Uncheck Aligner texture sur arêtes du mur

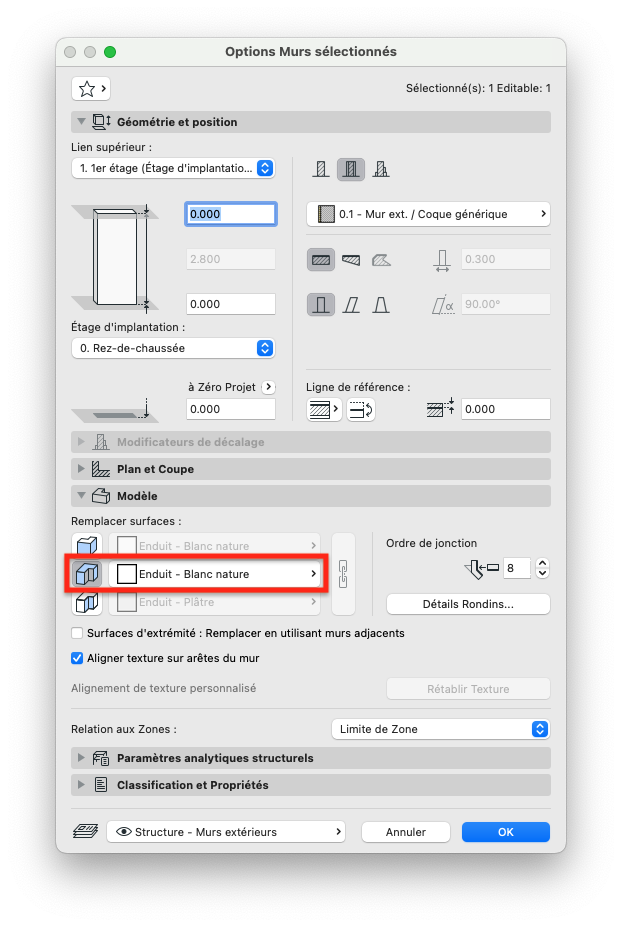coord(77,658)
